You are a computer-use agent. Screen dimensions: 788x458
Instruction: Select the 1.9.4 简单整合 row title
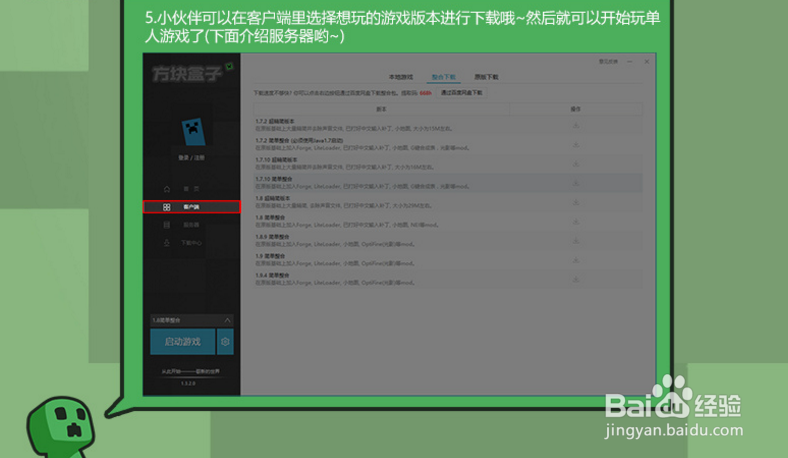click(272, 276)
